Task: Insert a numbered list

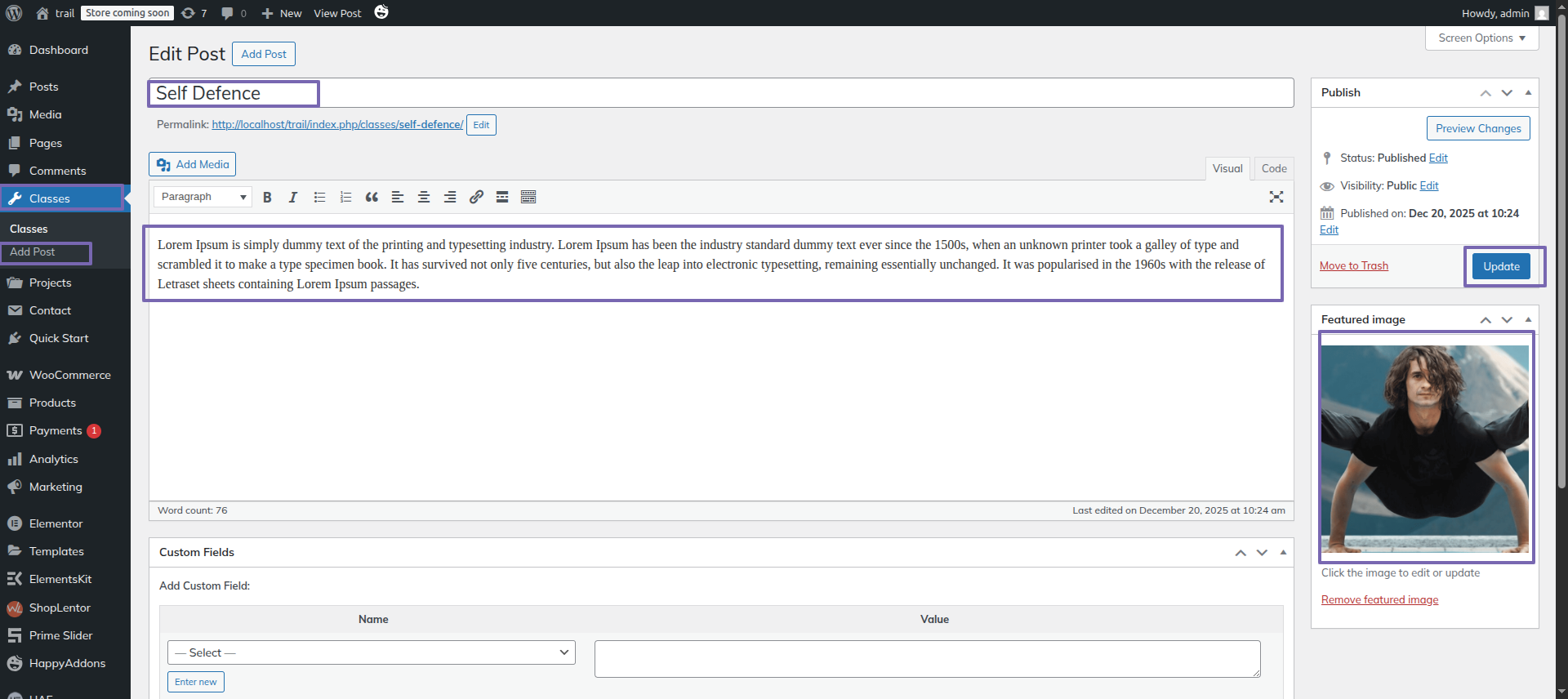Action: (345, 197)
